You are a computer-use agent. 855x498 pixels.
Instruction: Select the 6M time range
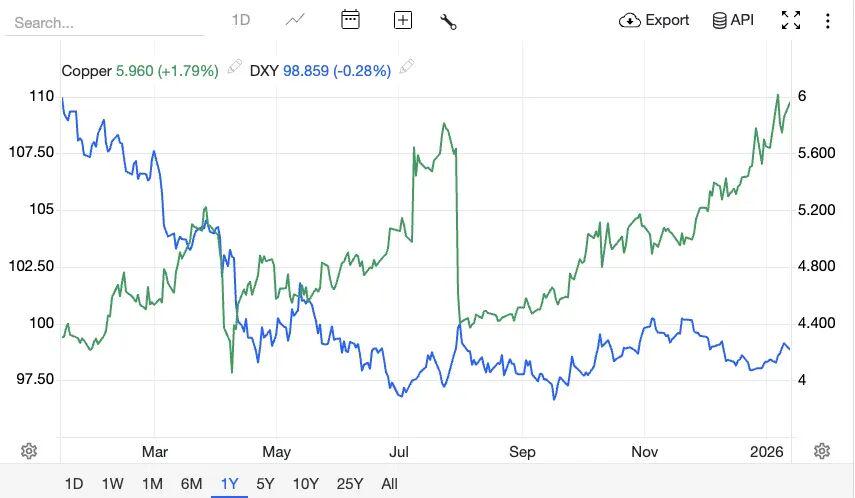click(x=191, y=484)
